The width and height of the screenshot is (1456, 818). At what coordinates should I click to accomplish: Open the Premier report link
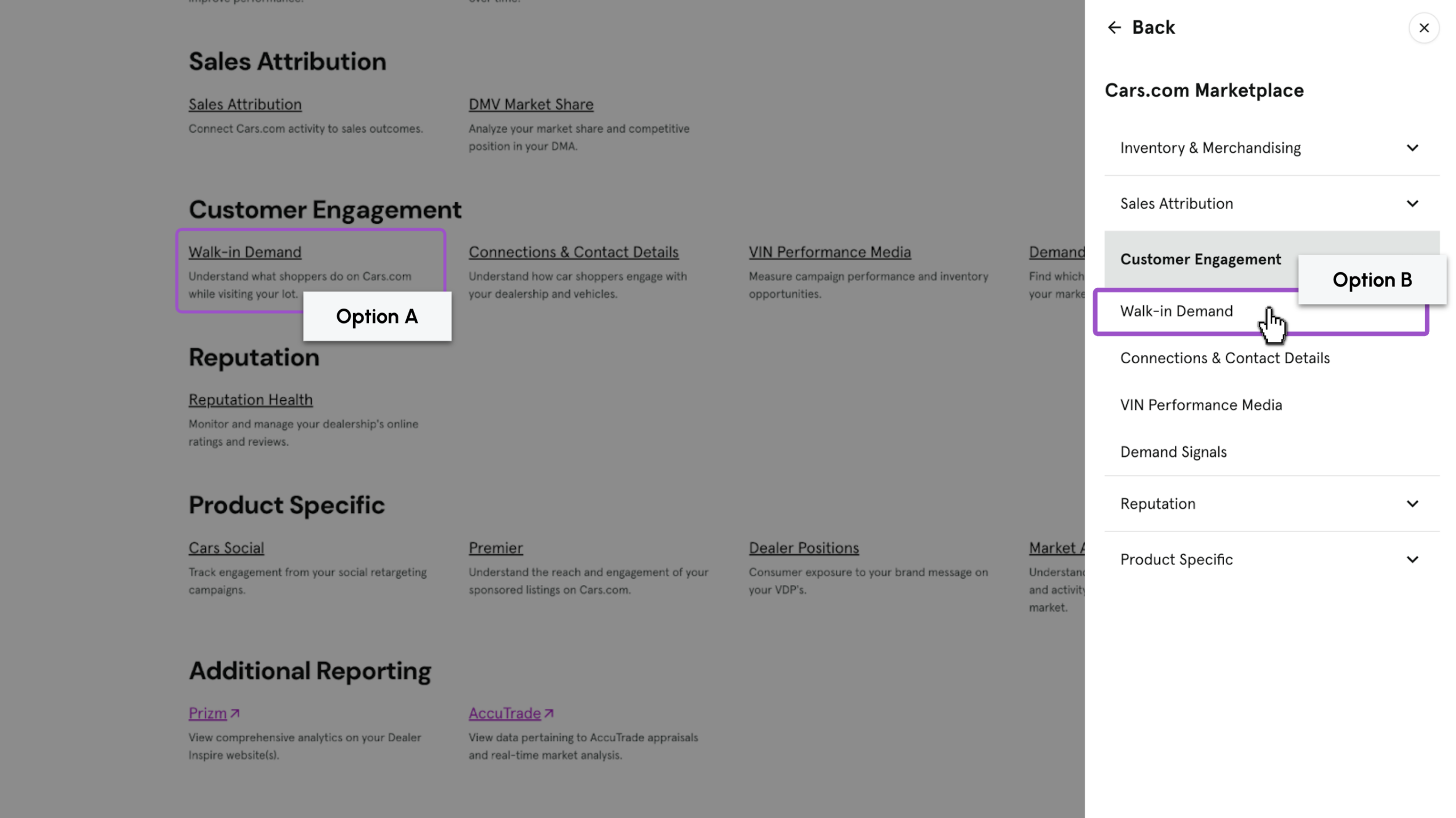[x=495, y=548]
